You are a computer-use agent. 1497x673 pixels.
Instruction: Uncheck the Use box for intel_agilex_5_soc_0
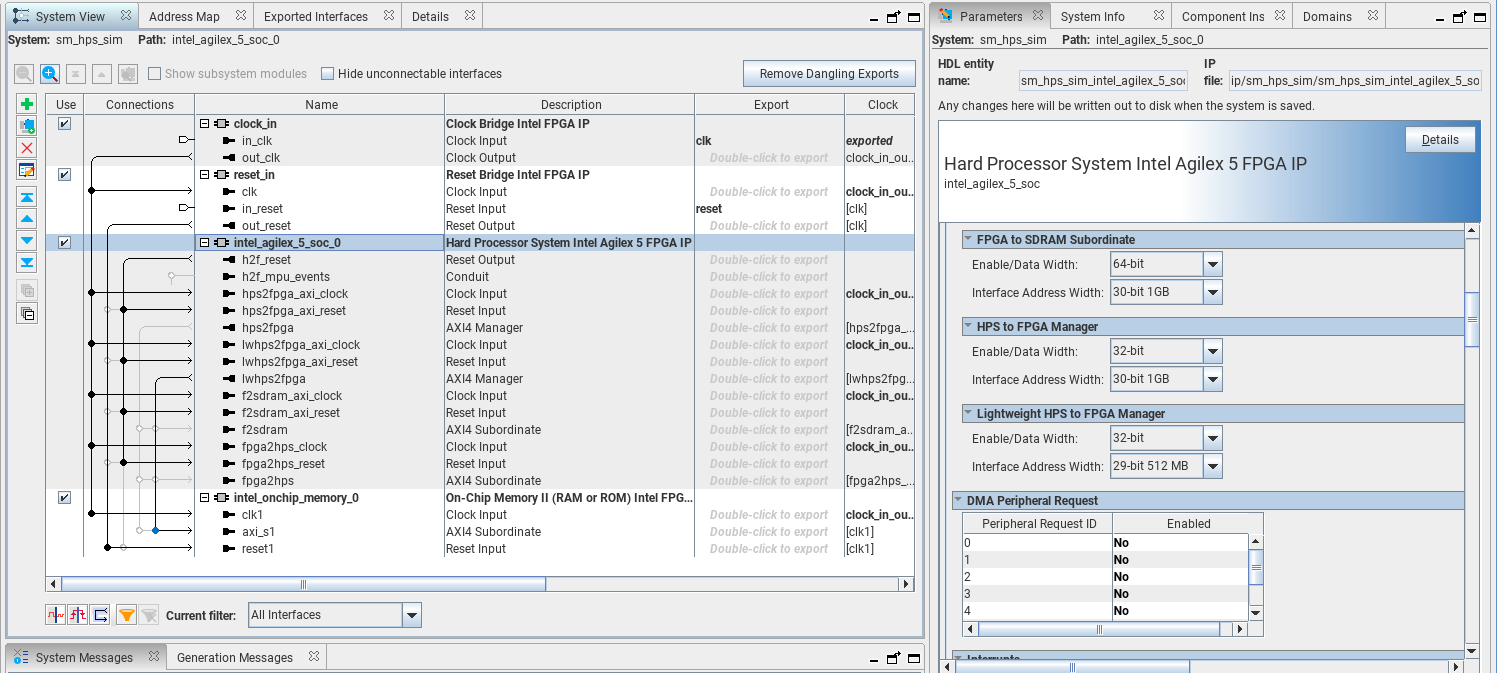(65, 243)
